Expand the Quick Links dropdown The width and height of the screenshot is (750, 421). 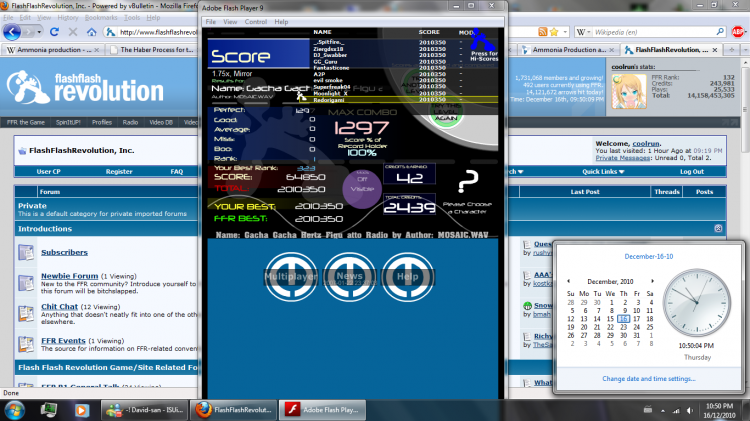[603, 172]
